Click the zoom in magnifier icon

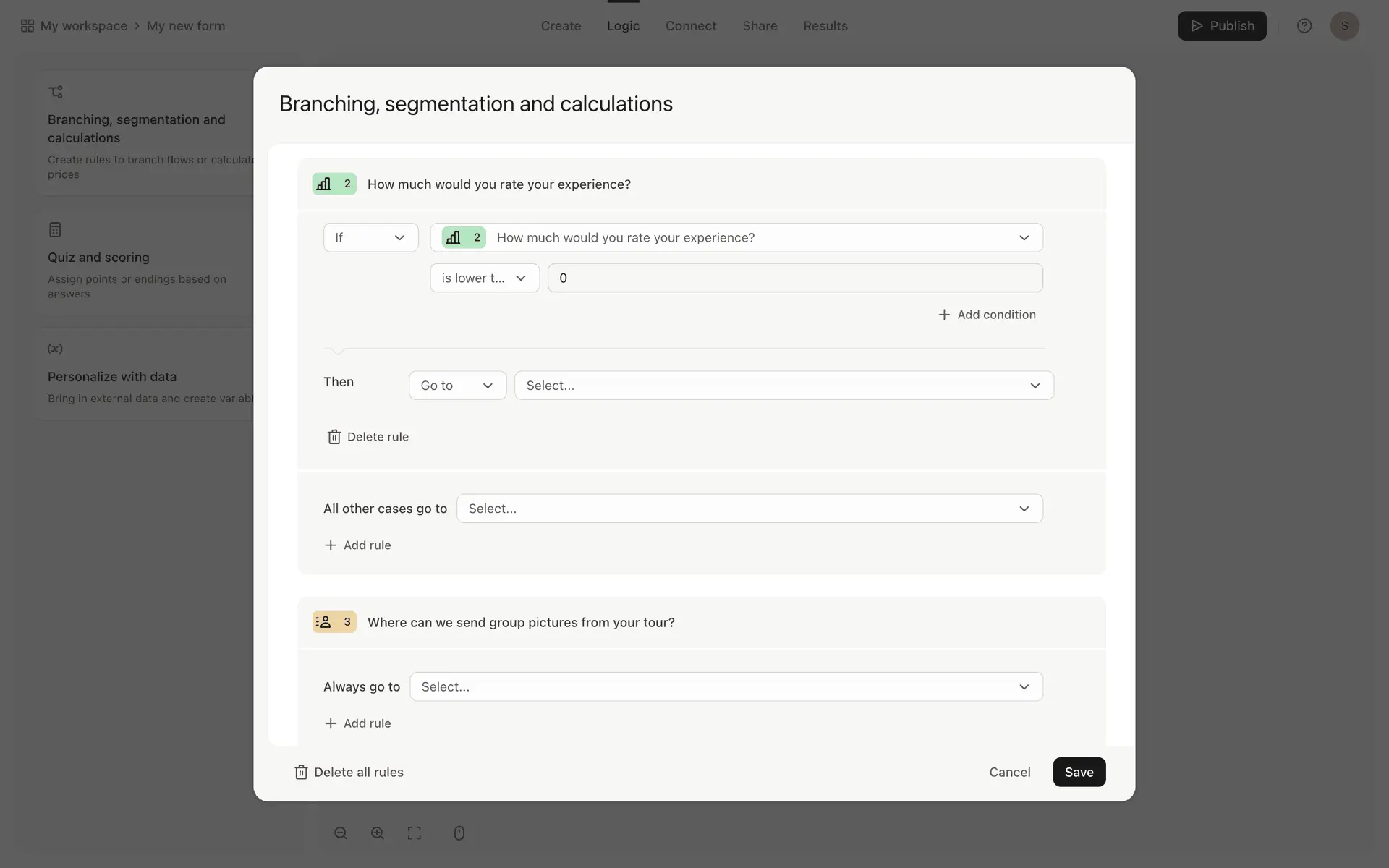tap(378, 833)
